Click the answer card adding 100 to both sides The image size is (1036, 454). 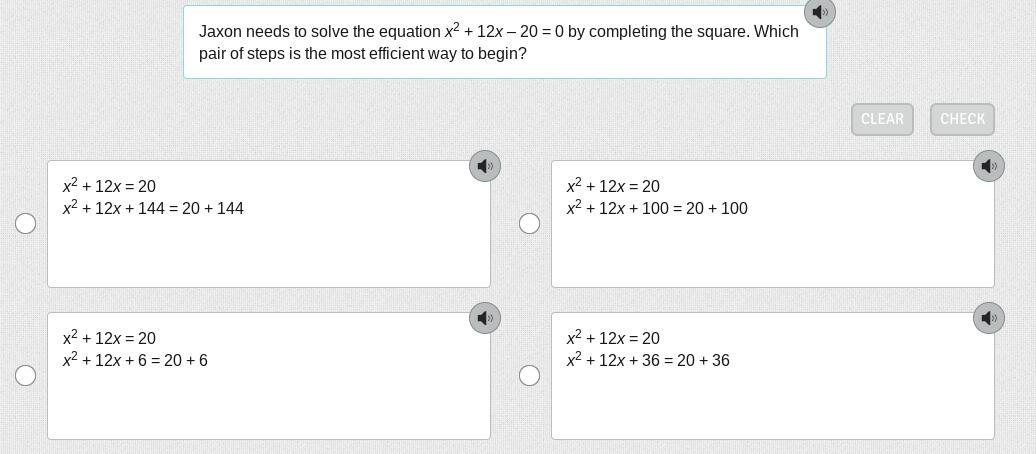click(x=772, y=250)
